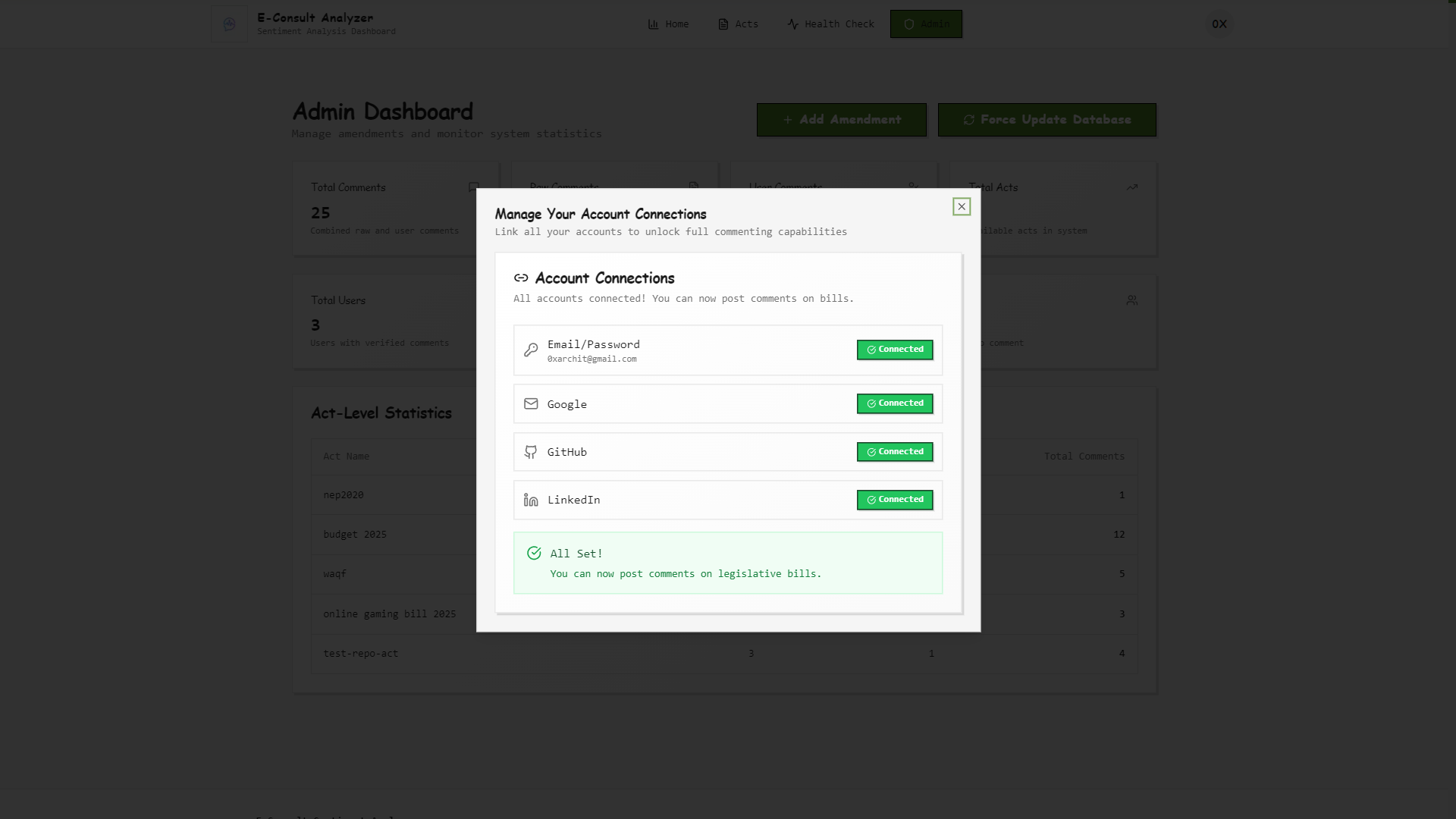Screen dimensions: 1456x819
Task: Click the E-Consult Analyzer logo icon
Action: click(x=228, y=24)
